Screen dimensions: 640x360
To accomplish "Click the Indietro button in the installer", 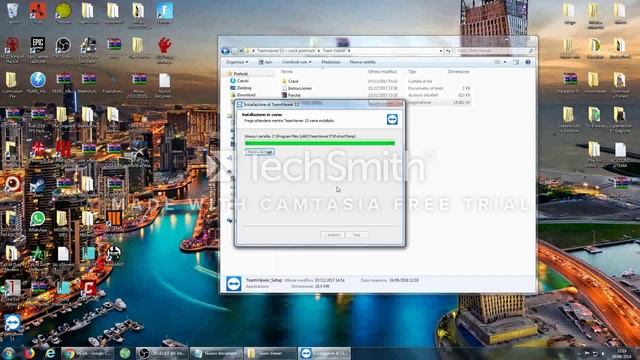I will click(333, 235).
